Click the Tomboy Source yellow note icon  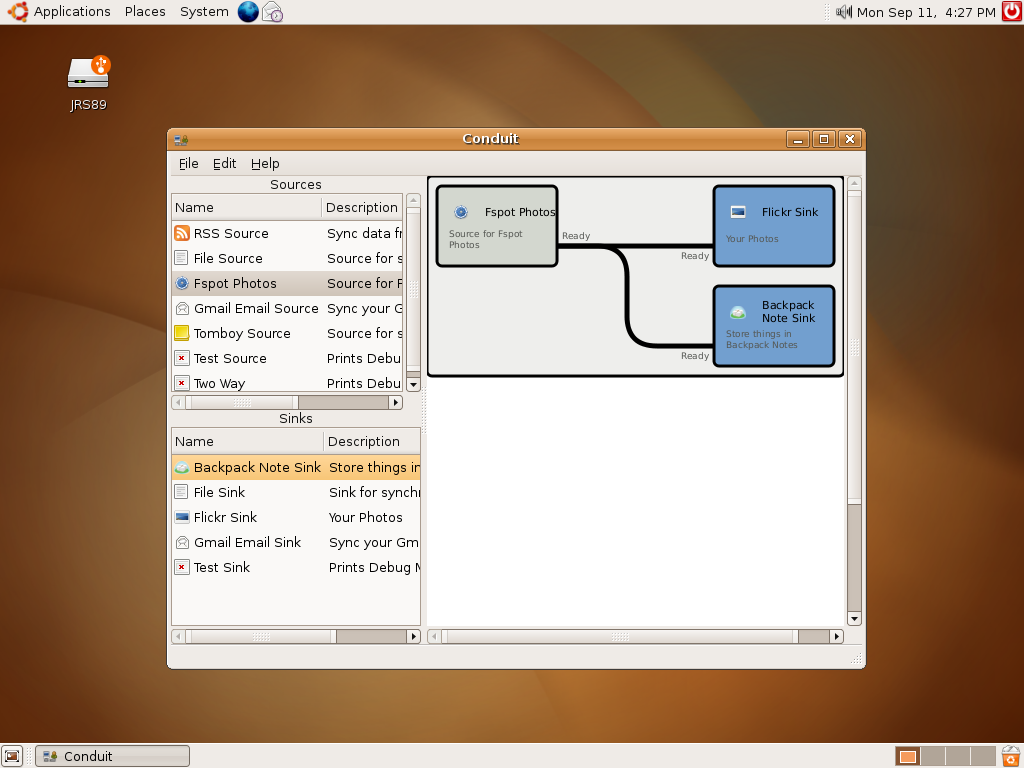(182, 333)
